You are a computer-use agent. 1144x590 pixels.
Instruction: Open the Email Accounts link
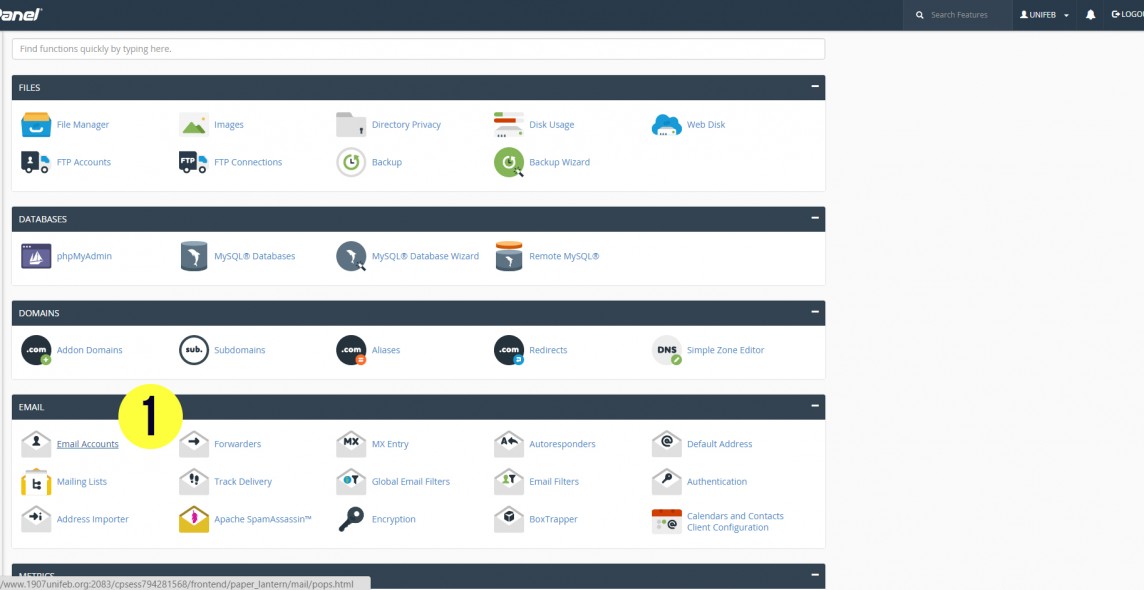[x=87, y=444]
